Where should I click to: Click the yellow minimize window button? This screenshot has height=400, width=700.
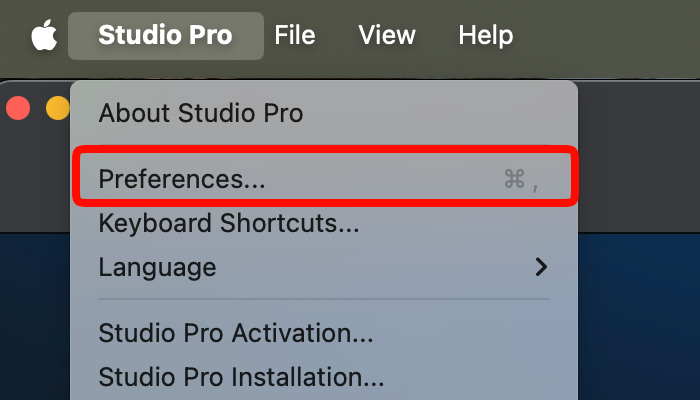[x=58, y=108]
